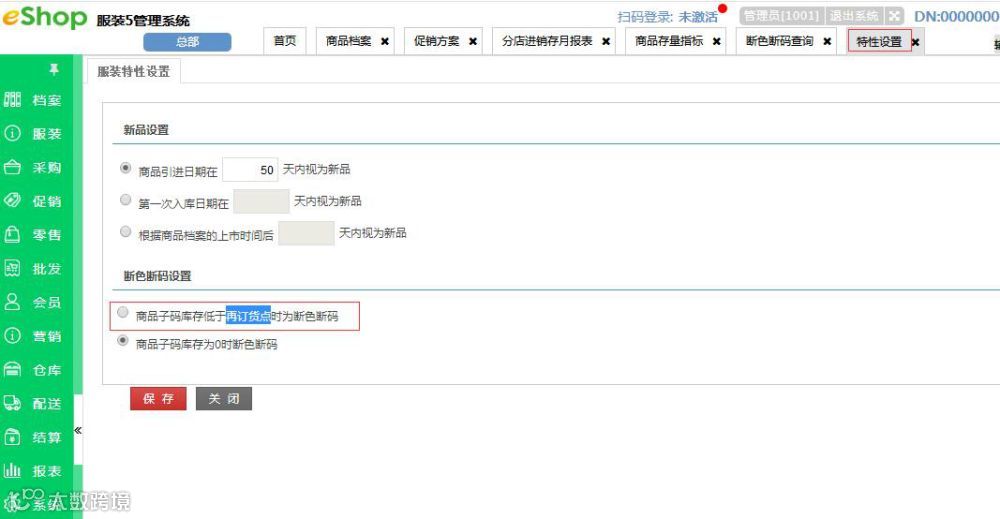Screen dimensions: 1000x519
Task: Open the 配送 truck icon
Action: click(x=12, y=404)
